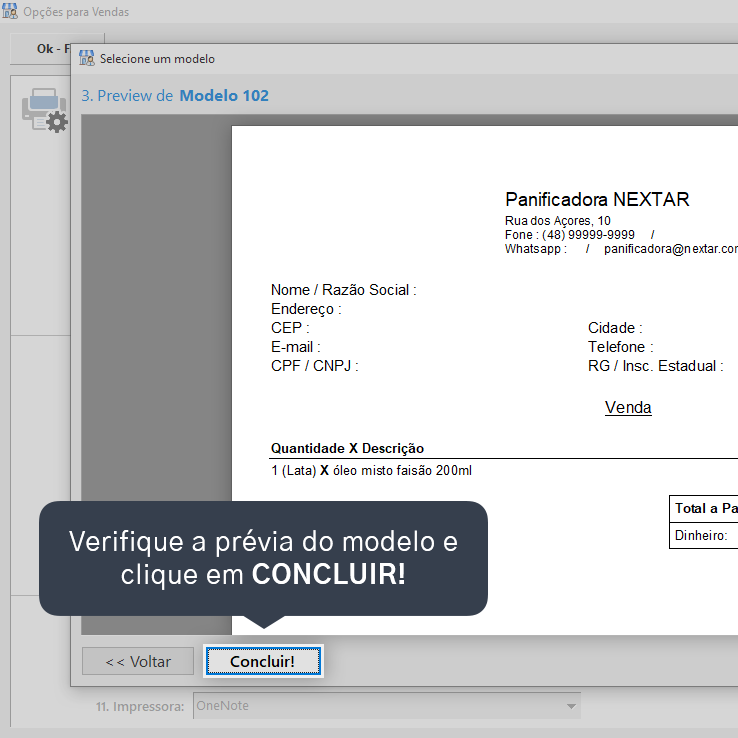Click the Selecione um modelo window icon
Screen dimensions: 738x738
[x=87, y=58]
